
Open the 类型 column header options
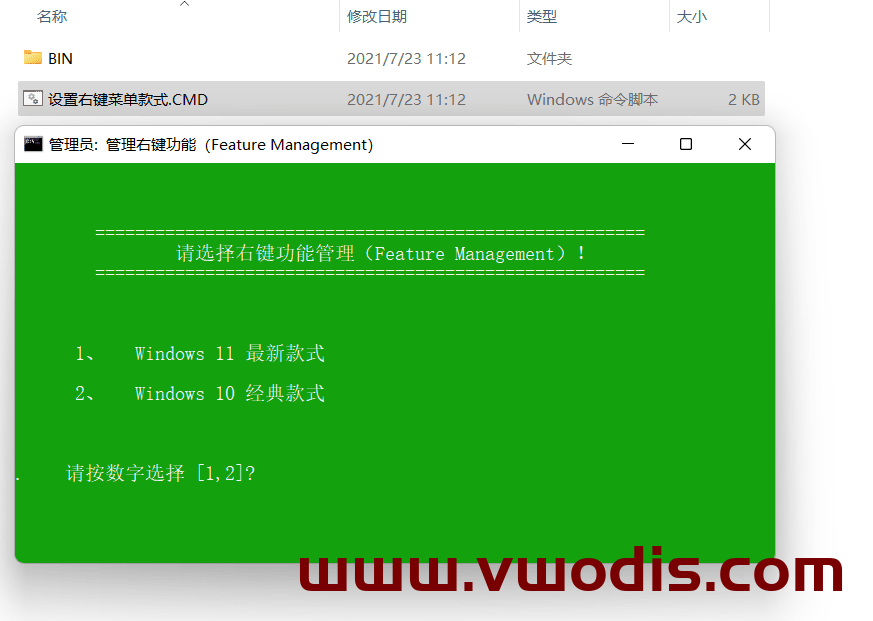tap(538, 16)
